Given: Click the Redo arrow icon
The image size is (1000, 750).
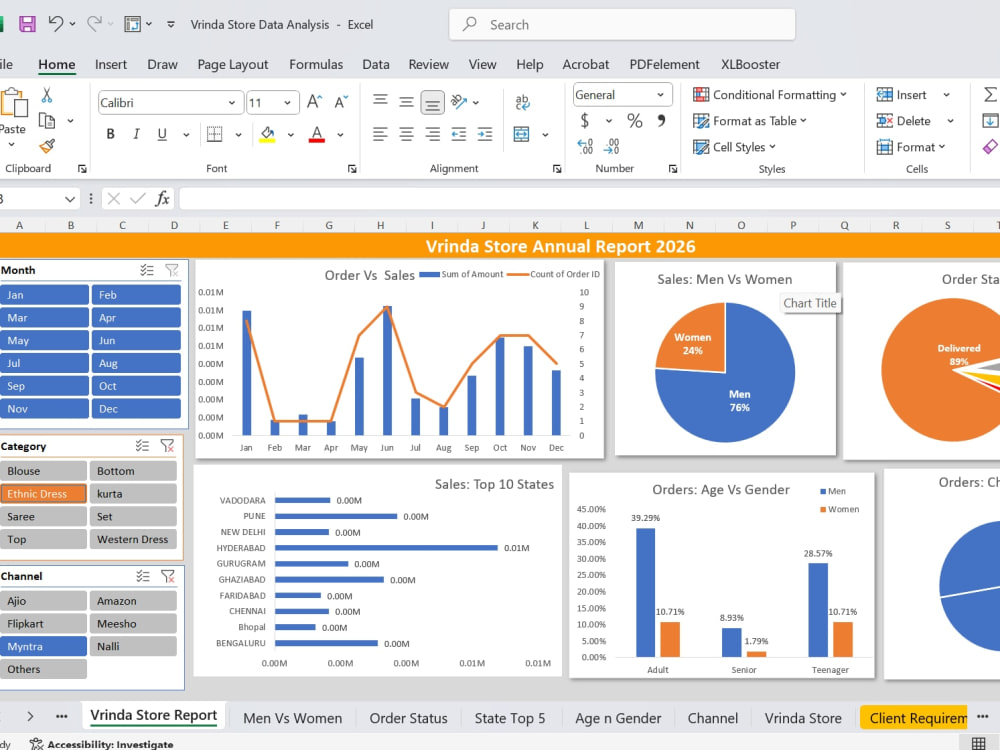Looking at the screenshot, I should [94, 24].
